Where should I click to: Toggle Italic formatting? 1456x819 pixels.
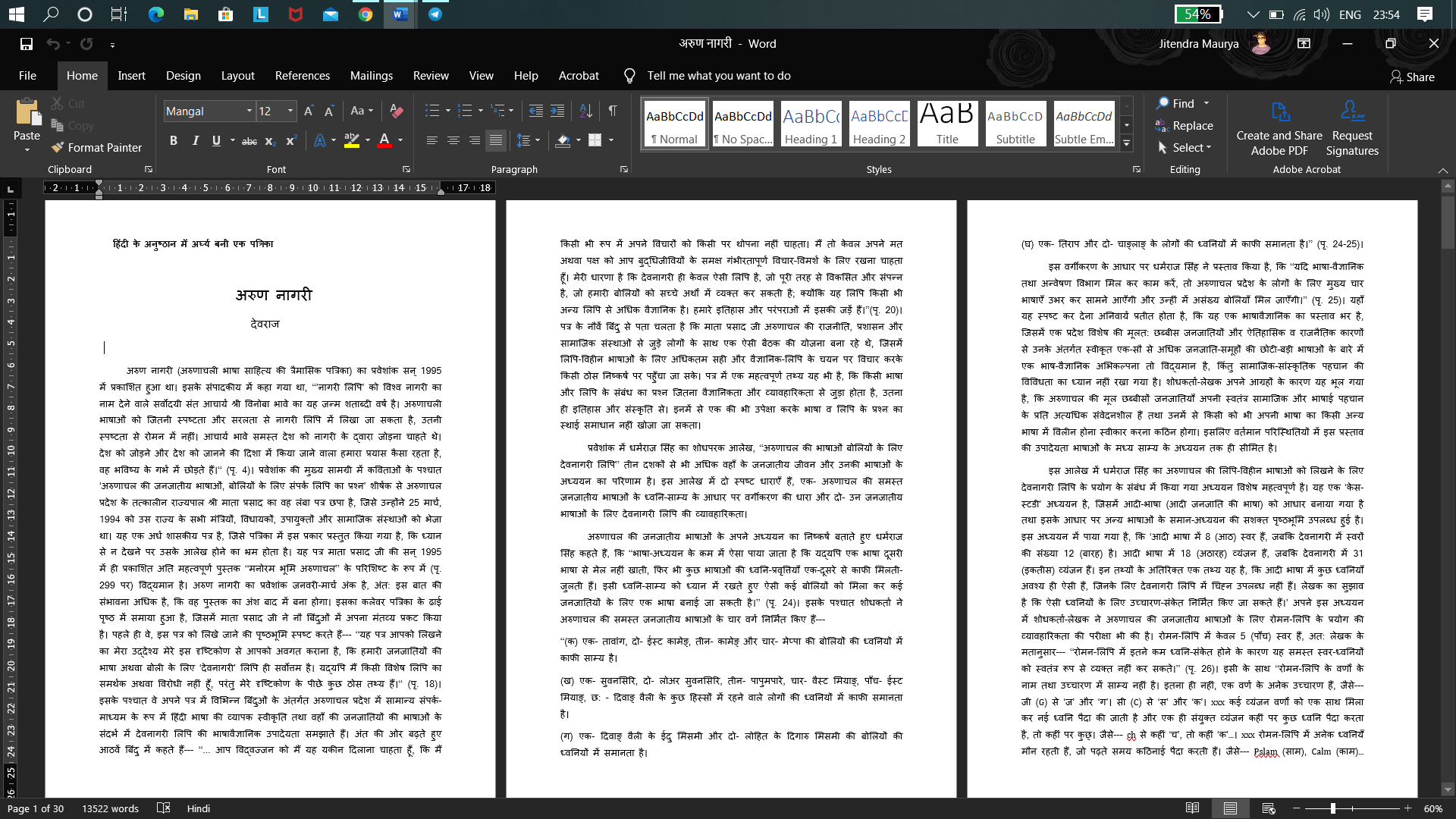pos(195,140)
